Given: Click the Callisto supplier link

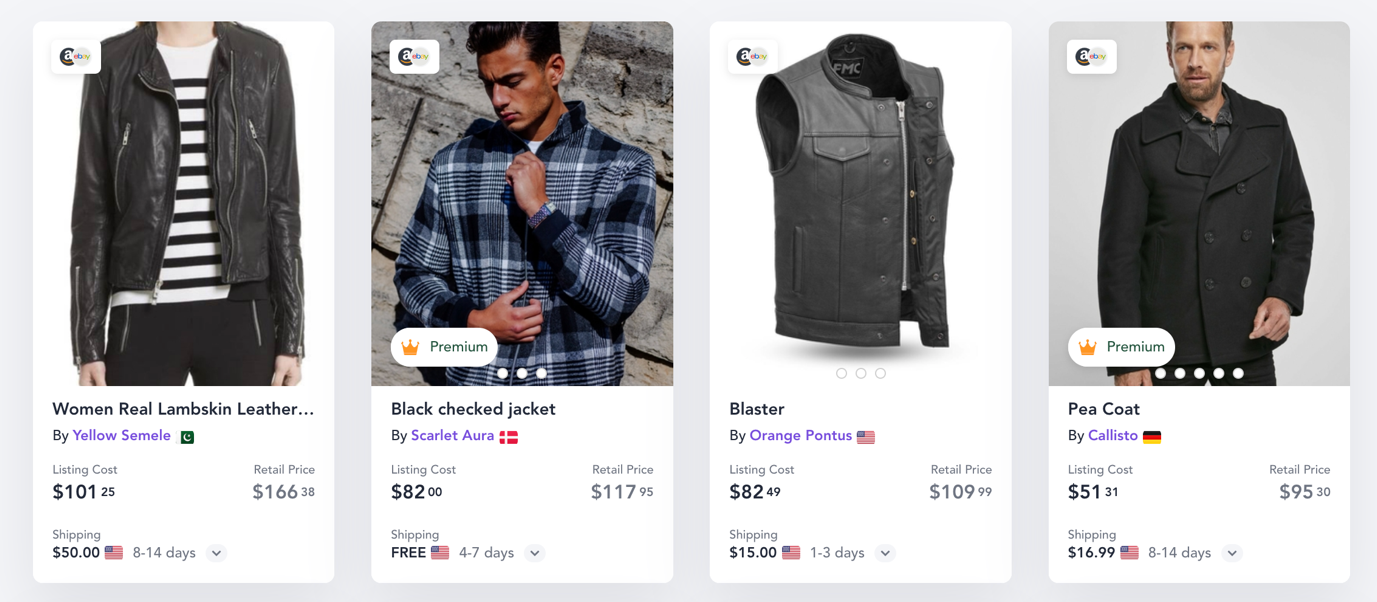Looking at the screenshot, I should click(1113, 436).
